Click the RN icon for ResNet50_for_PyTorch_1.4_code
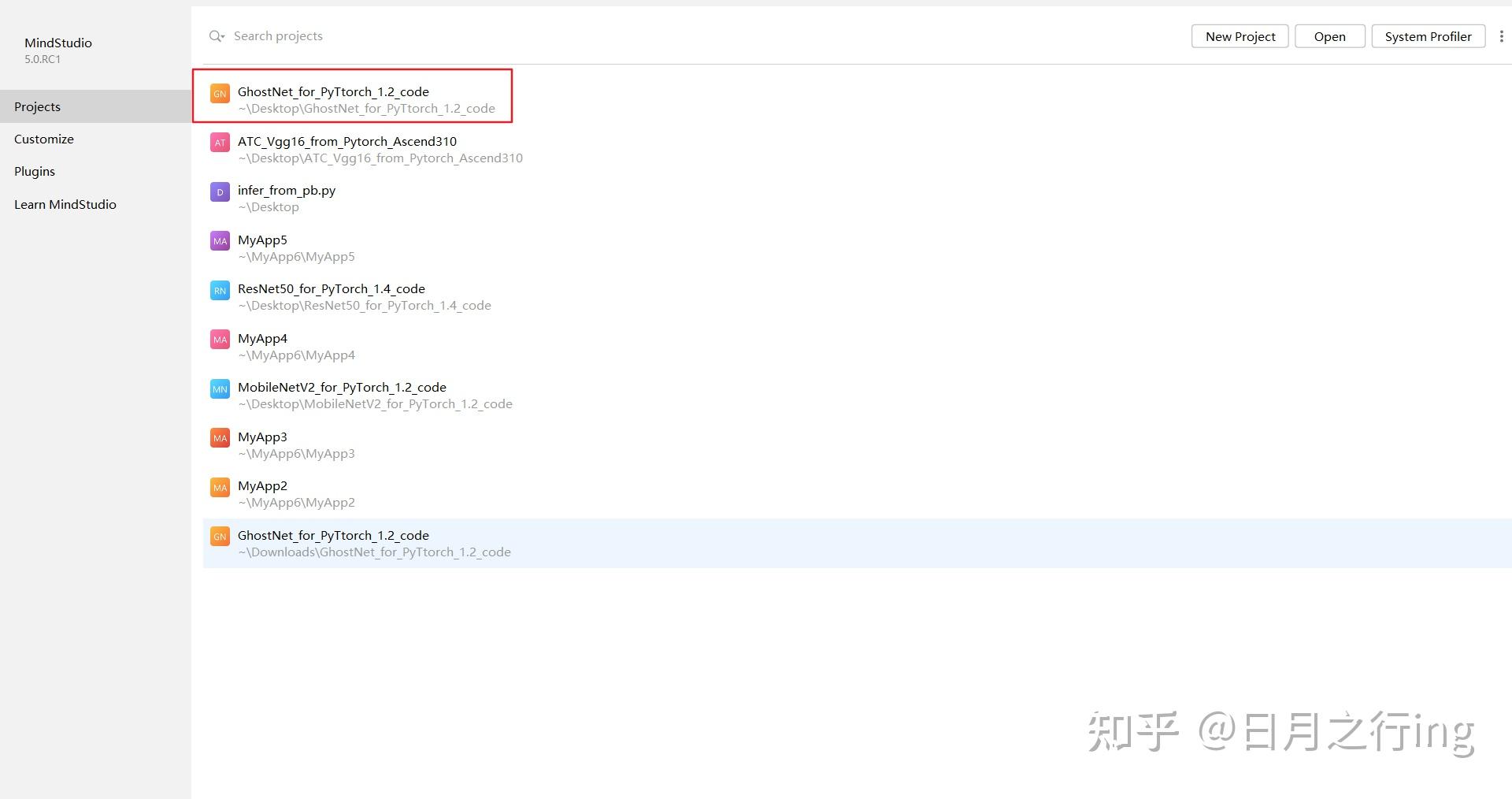 point(220,290)
